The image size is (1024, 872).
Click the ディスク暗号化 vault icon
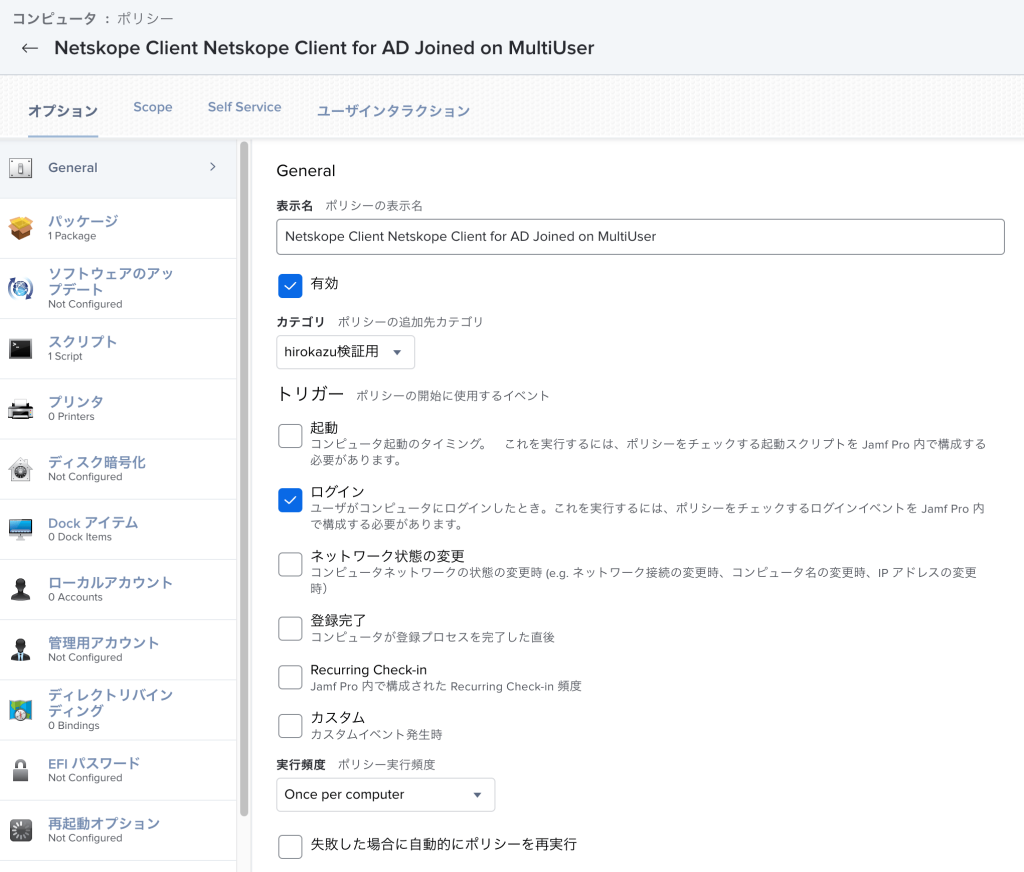(x=20, y=469)
